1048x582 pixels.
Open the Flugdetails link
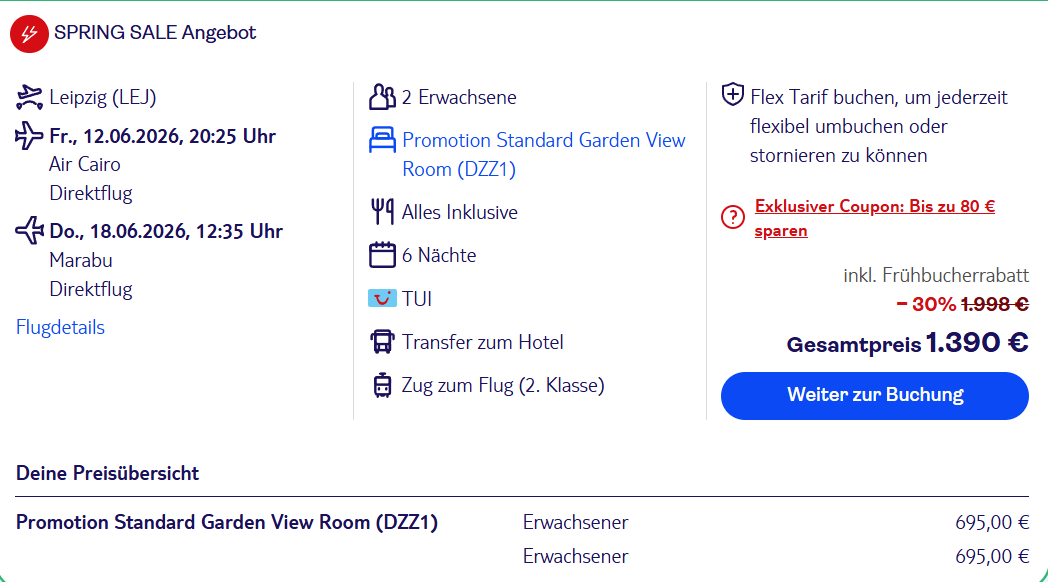point(60,327)
